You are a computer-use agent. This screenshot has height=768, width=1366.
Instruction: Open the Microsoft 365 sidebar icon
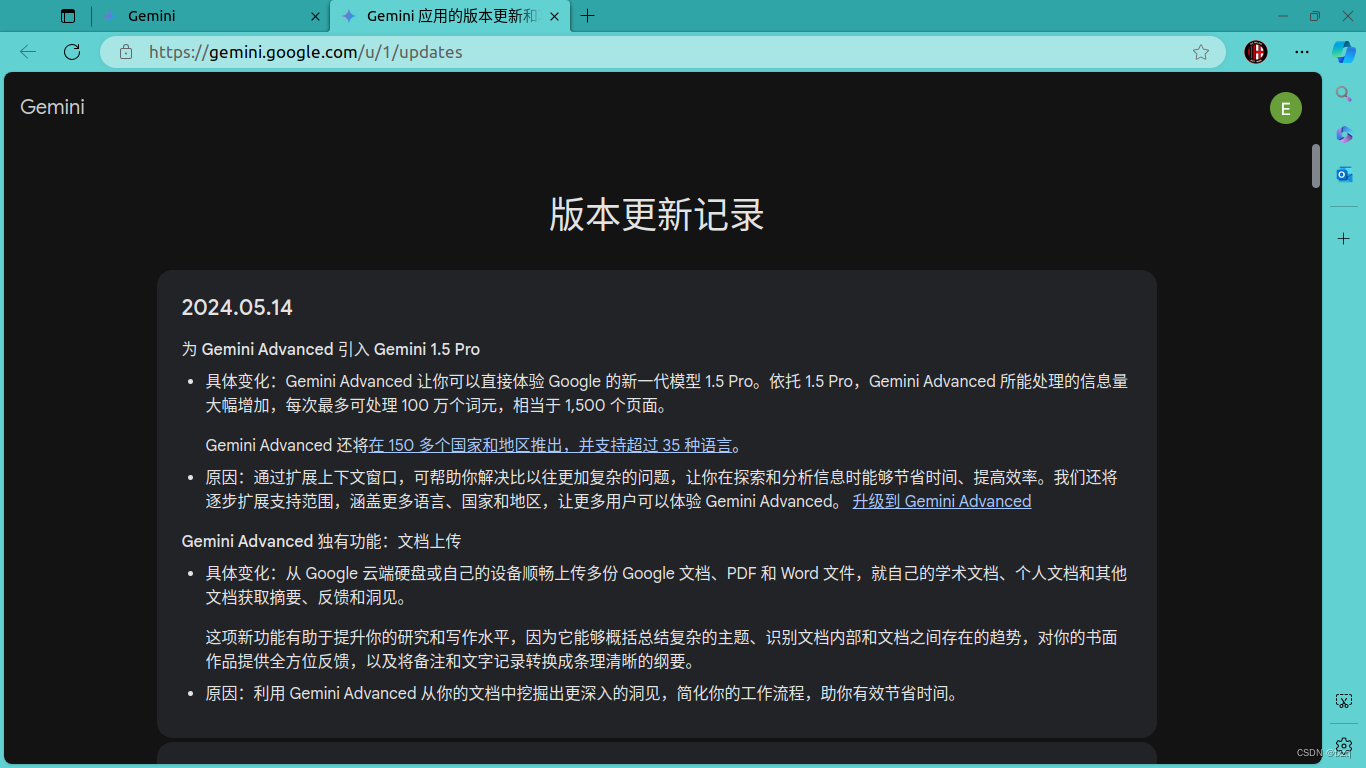pos(1344,134)
